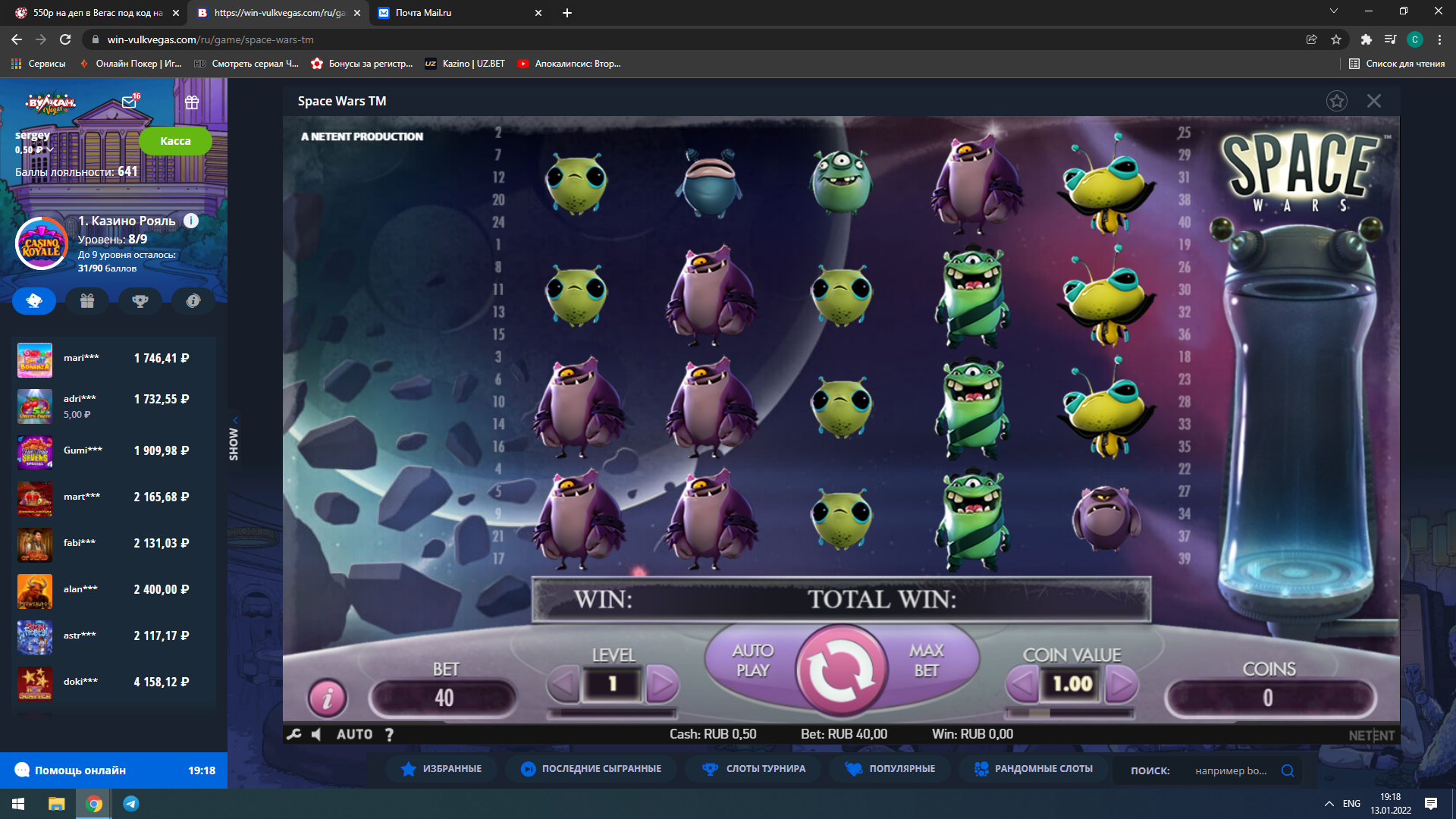The image size is (1456, 819).
Task: Open СЛОТЫ ТУРНИРА tab
Action: (754, 769)
